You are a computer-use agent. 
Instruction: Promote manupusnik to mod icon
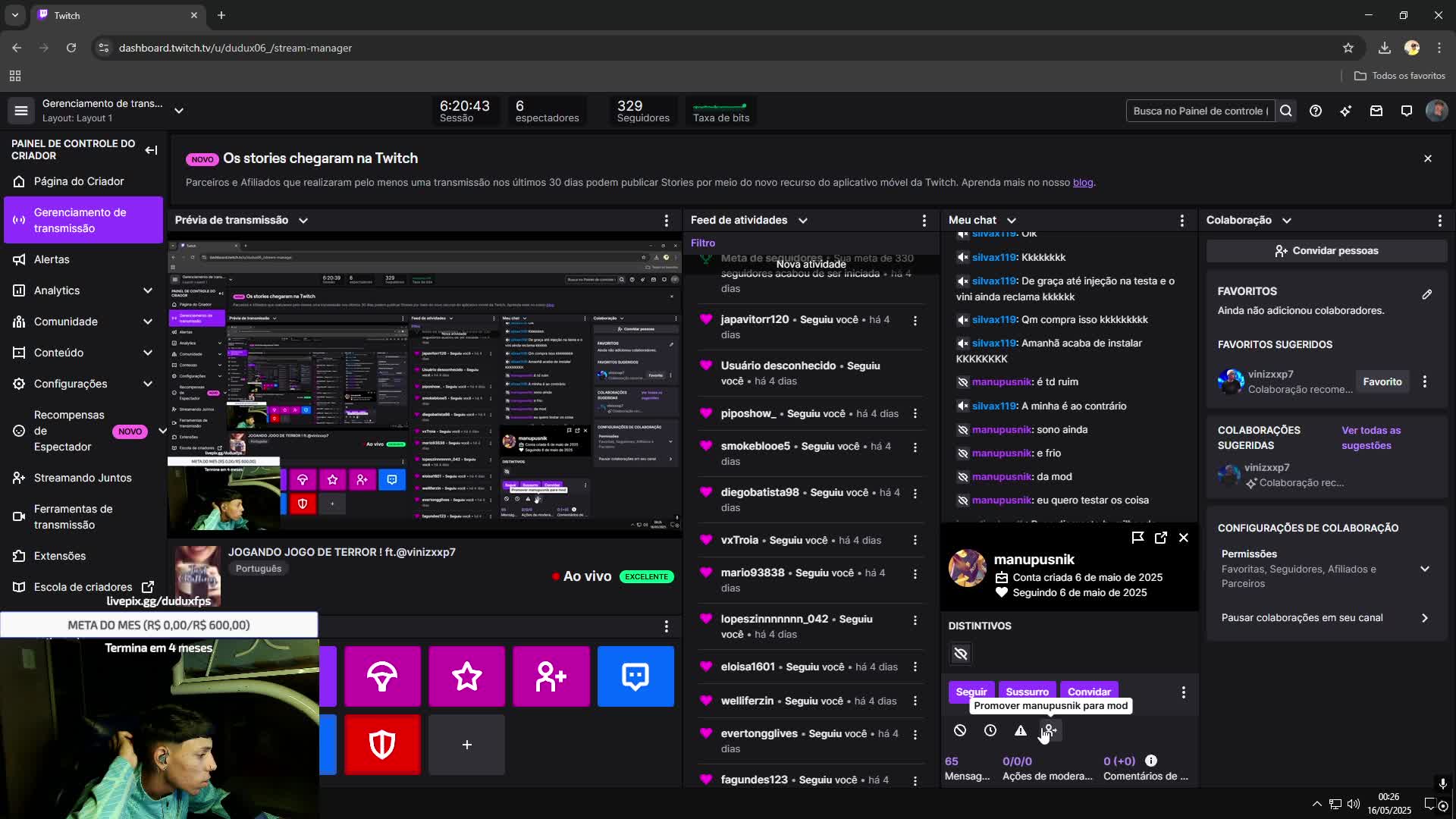tap(1050, 730)
